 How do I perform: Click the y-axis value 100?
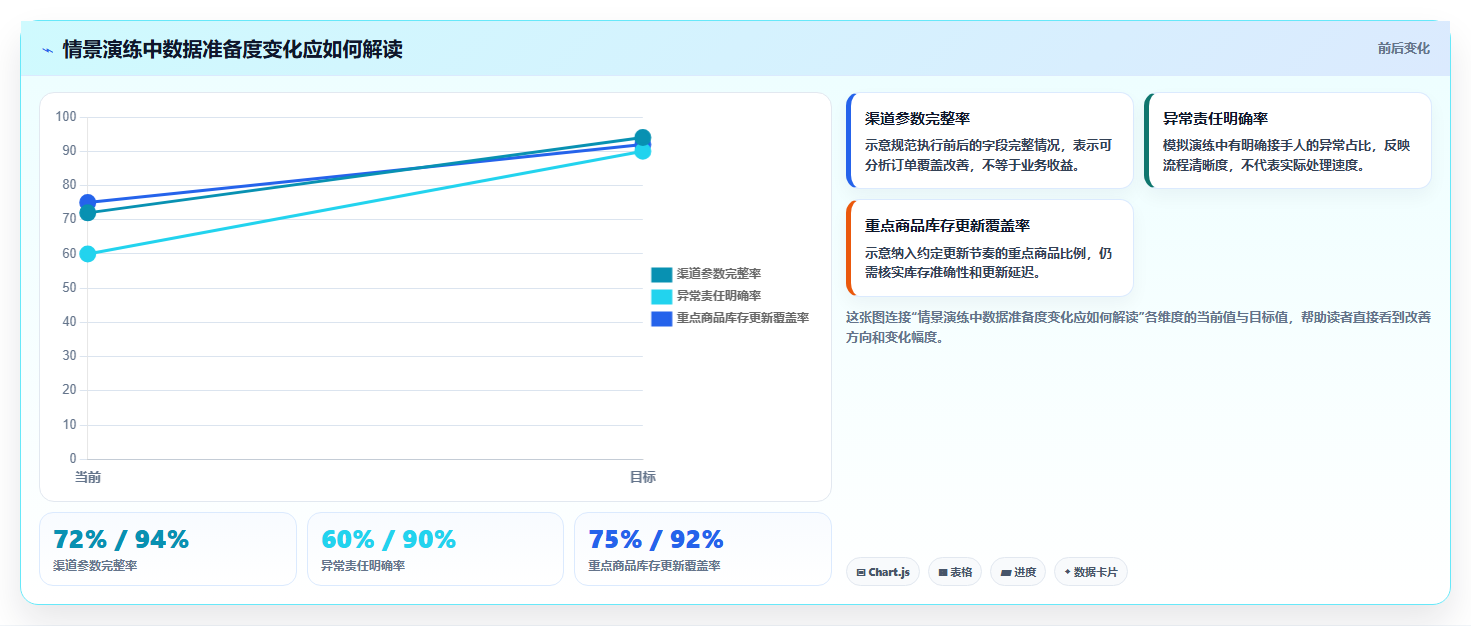pyautogui.click(x=66, y=117)
